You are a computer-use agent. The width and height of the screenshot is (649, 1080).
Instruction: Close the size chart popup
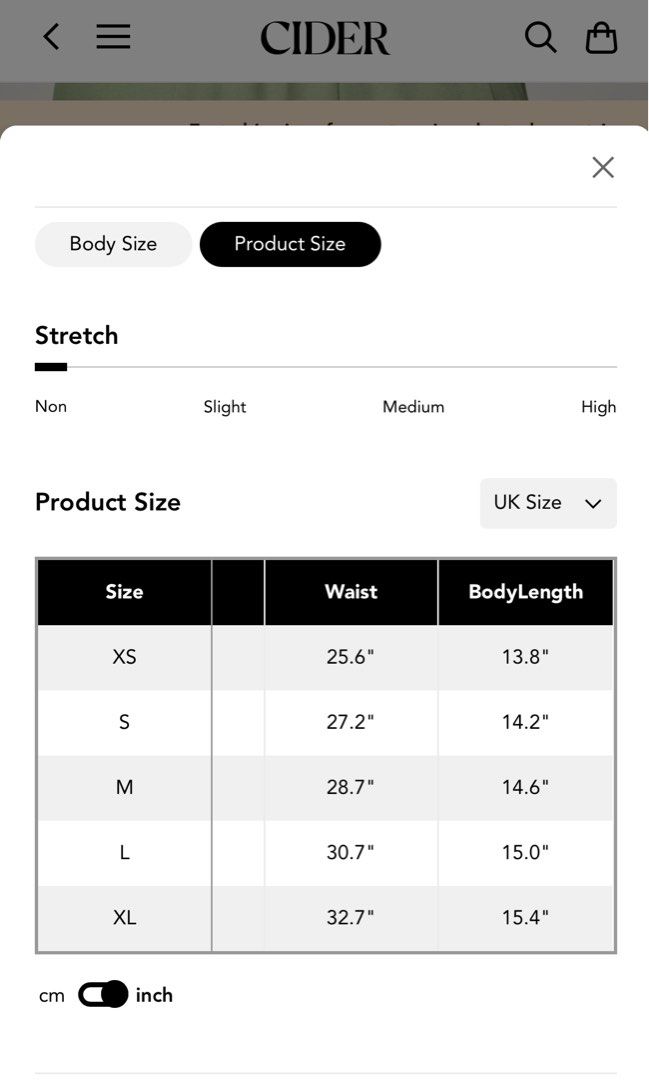click(603, 167)
